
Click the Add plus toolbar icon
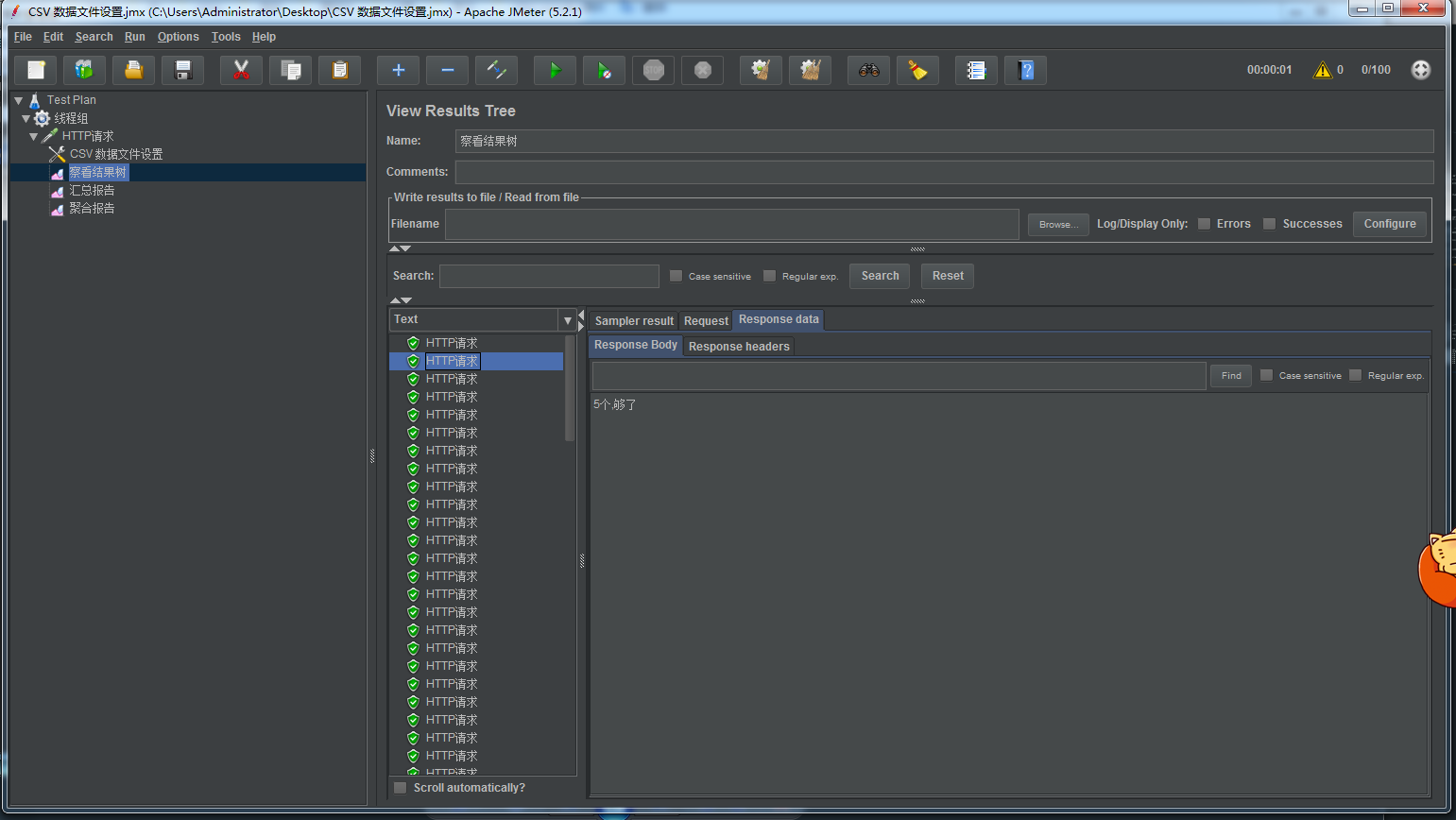click(398, 70)
